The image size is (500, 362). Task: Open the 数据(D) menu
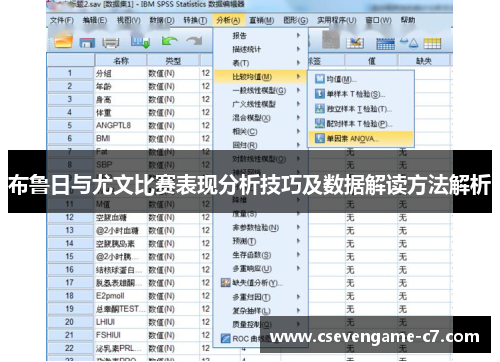(x=162, y=21)
